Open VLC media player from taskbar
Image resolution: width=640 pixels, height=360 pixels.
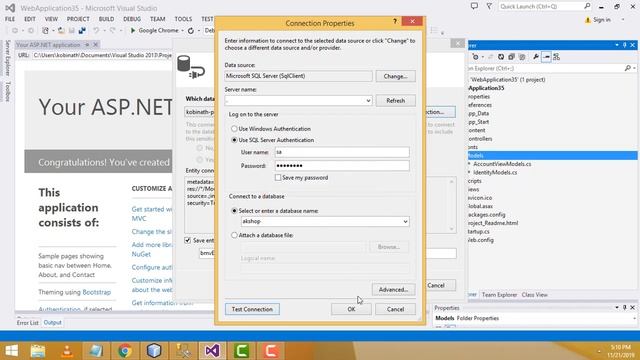coord(67,351)
